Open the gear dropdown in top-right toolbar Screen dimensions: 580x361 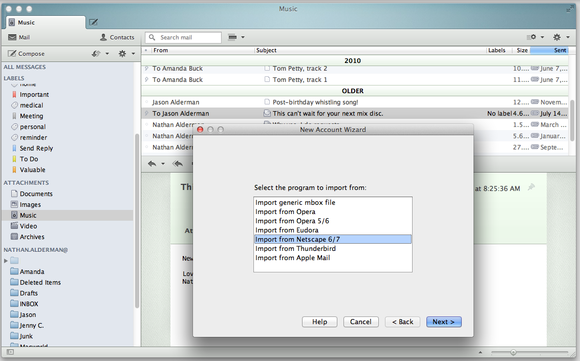click(561, 37)
